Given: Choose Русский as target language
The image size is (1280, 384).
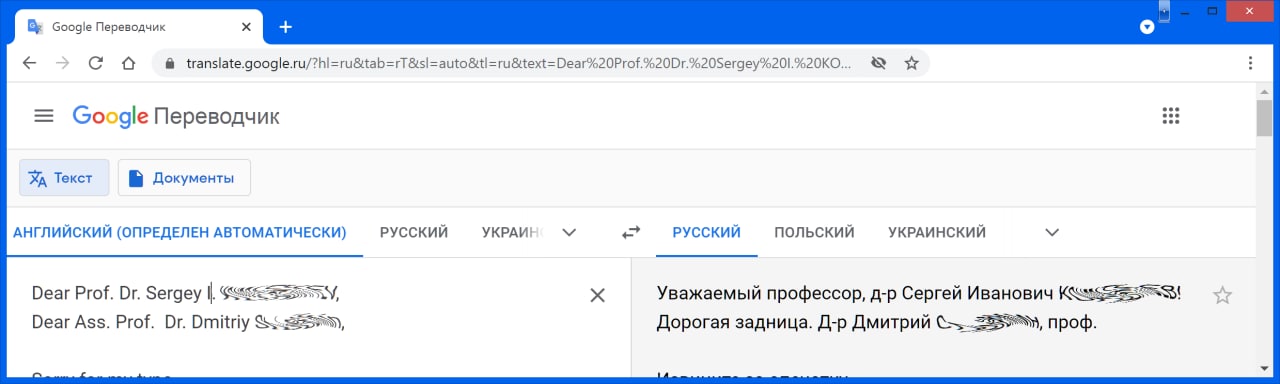Looking at the screenshot, I should (x=707, y=232).
